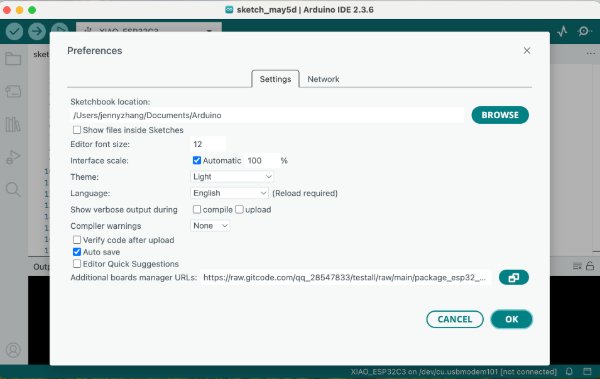Enable Show files inside Sketches checkbox
This screenshot has height=379, width=600.
click(77, 130)
